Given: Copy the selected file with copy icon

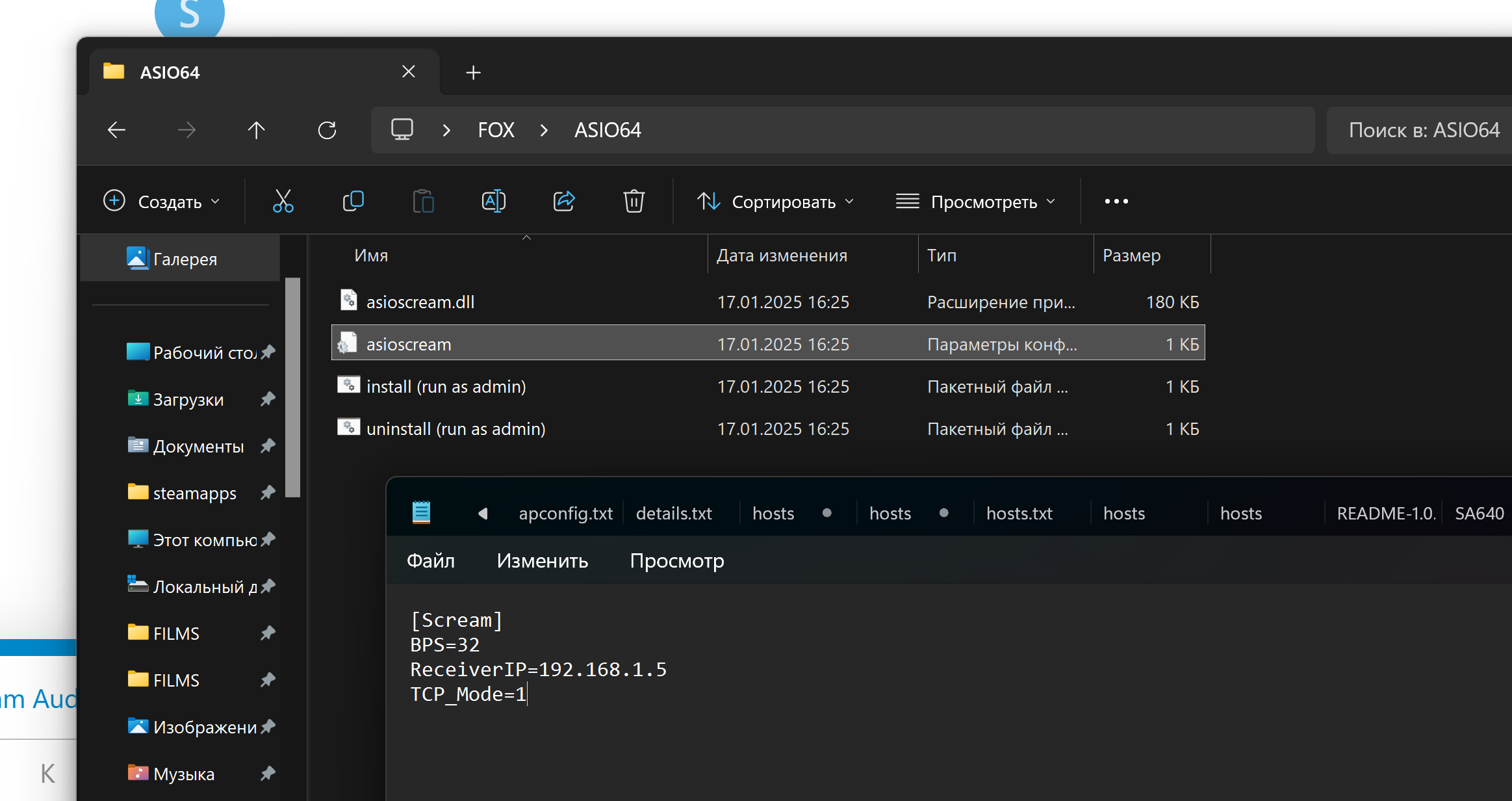Looking at the screenshot, I should click(353, 202).
